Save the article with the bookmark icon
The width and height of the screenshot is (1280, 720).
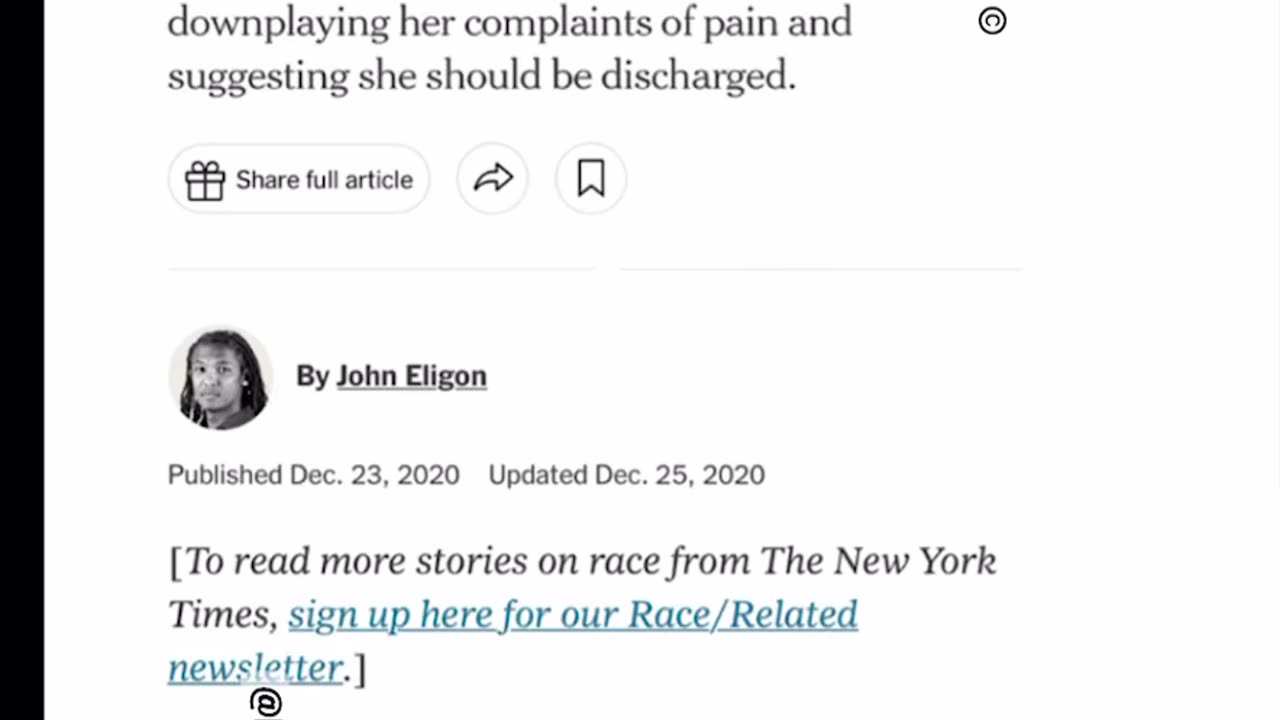(x=591, y=179)
